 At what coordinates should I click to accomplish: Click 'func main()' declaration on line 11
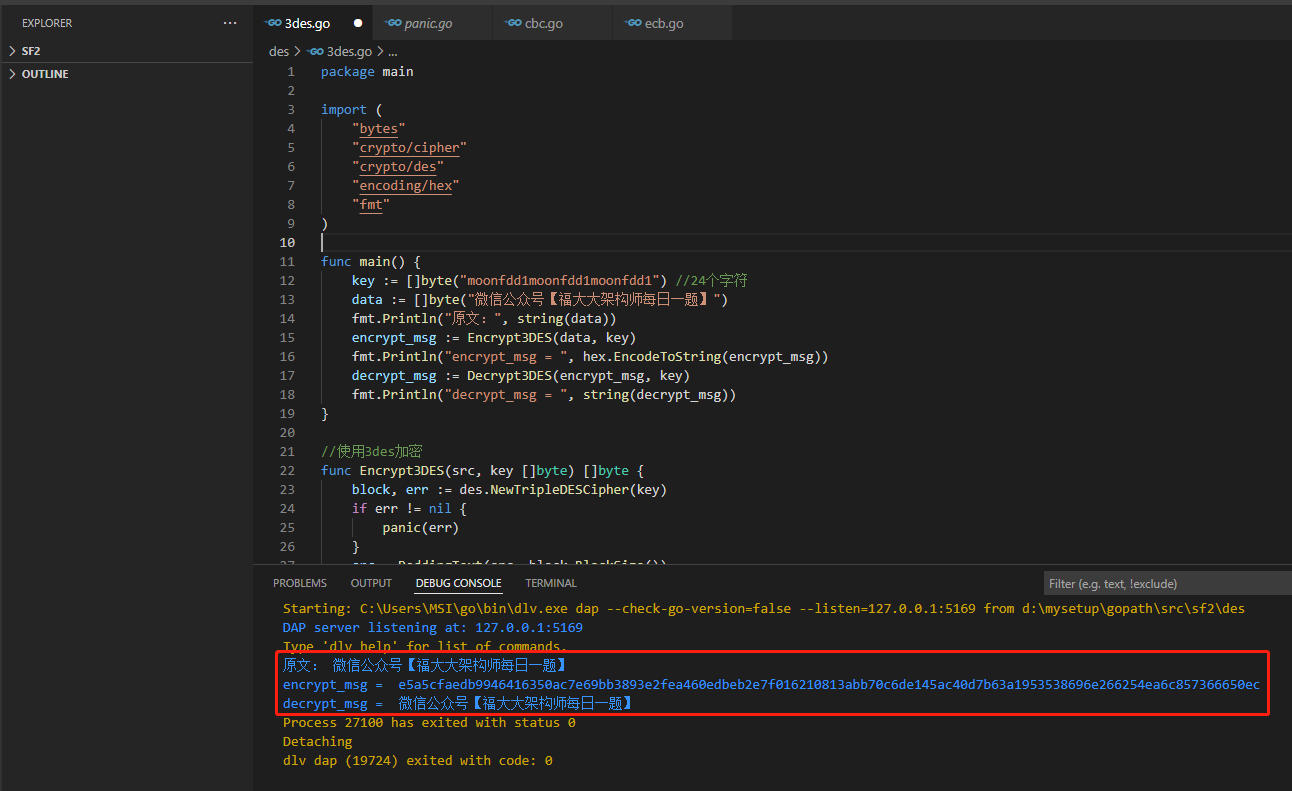pos(371,262)
